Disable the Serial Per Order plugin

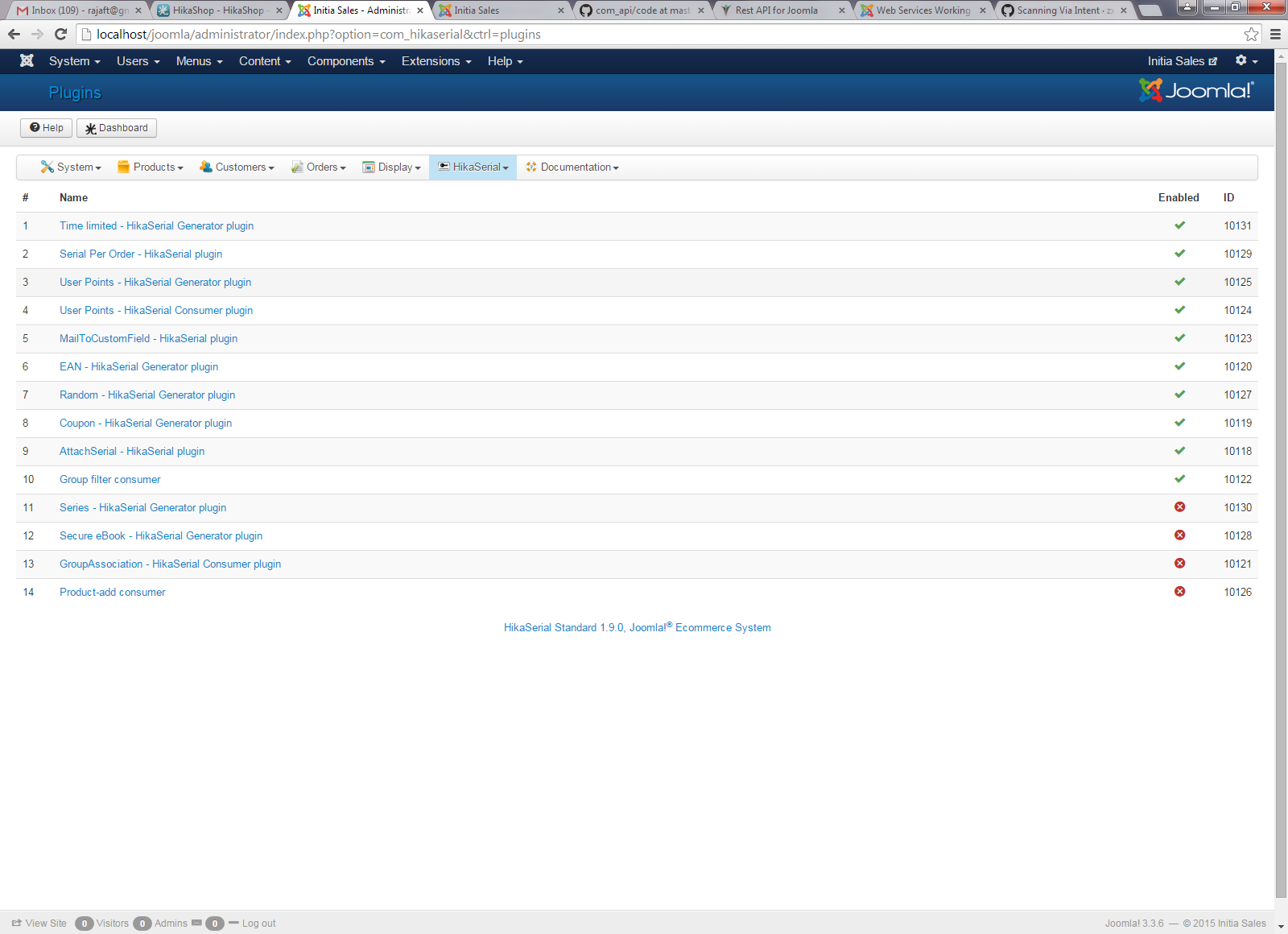1179,254
